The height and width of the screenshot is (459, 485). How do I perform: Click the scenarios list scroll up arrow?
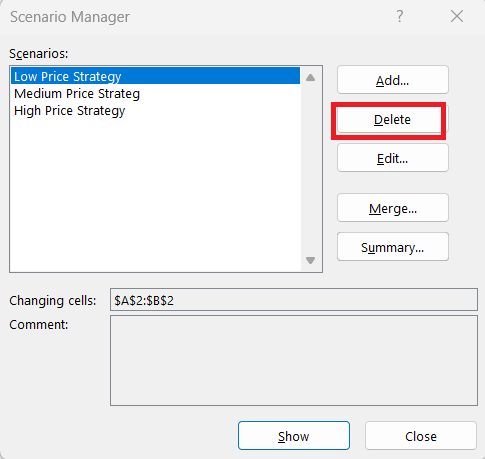point(310,78)
